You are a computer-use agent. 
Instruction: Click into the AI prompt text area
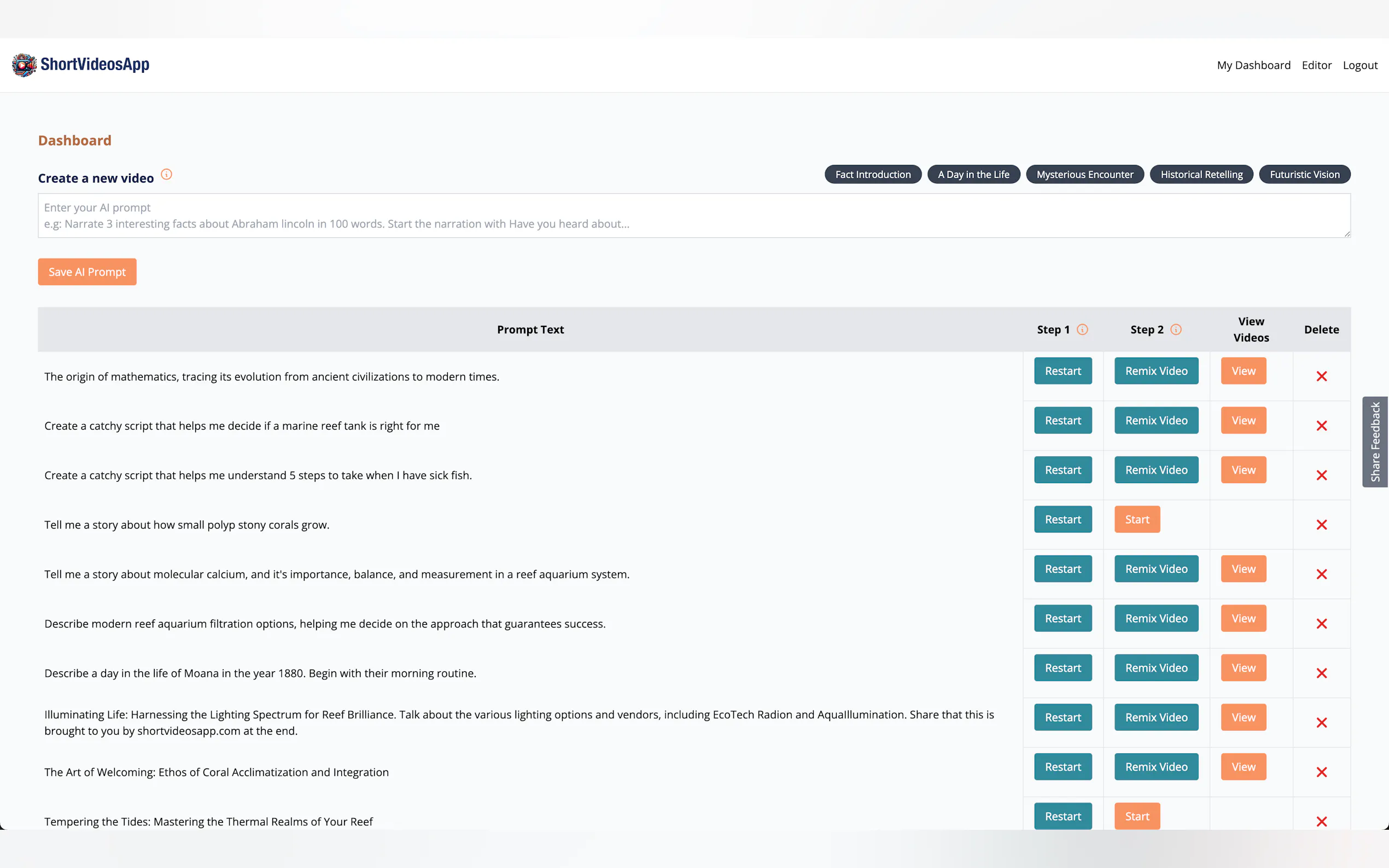pos(693,216)
